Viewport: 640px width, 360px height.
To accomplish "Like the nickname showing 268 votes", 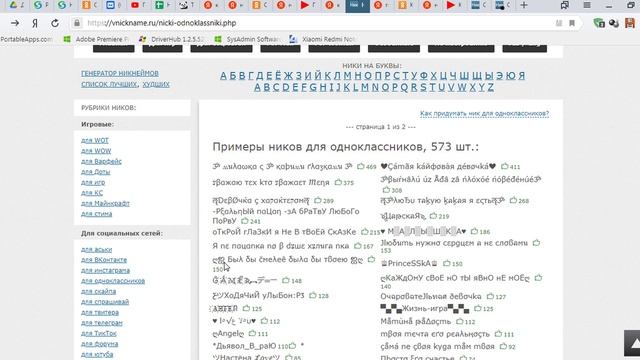I will click(513, 200).
